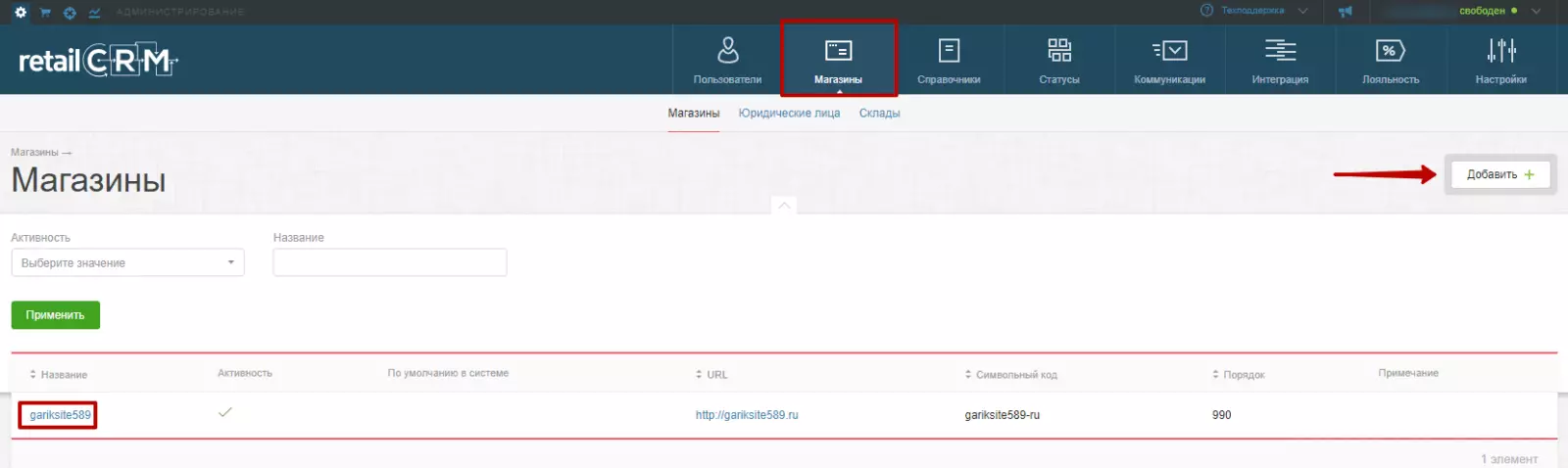Open the administration gear icon
Viewport: 1568px width, 468px height.
click(x=21, y=12)
